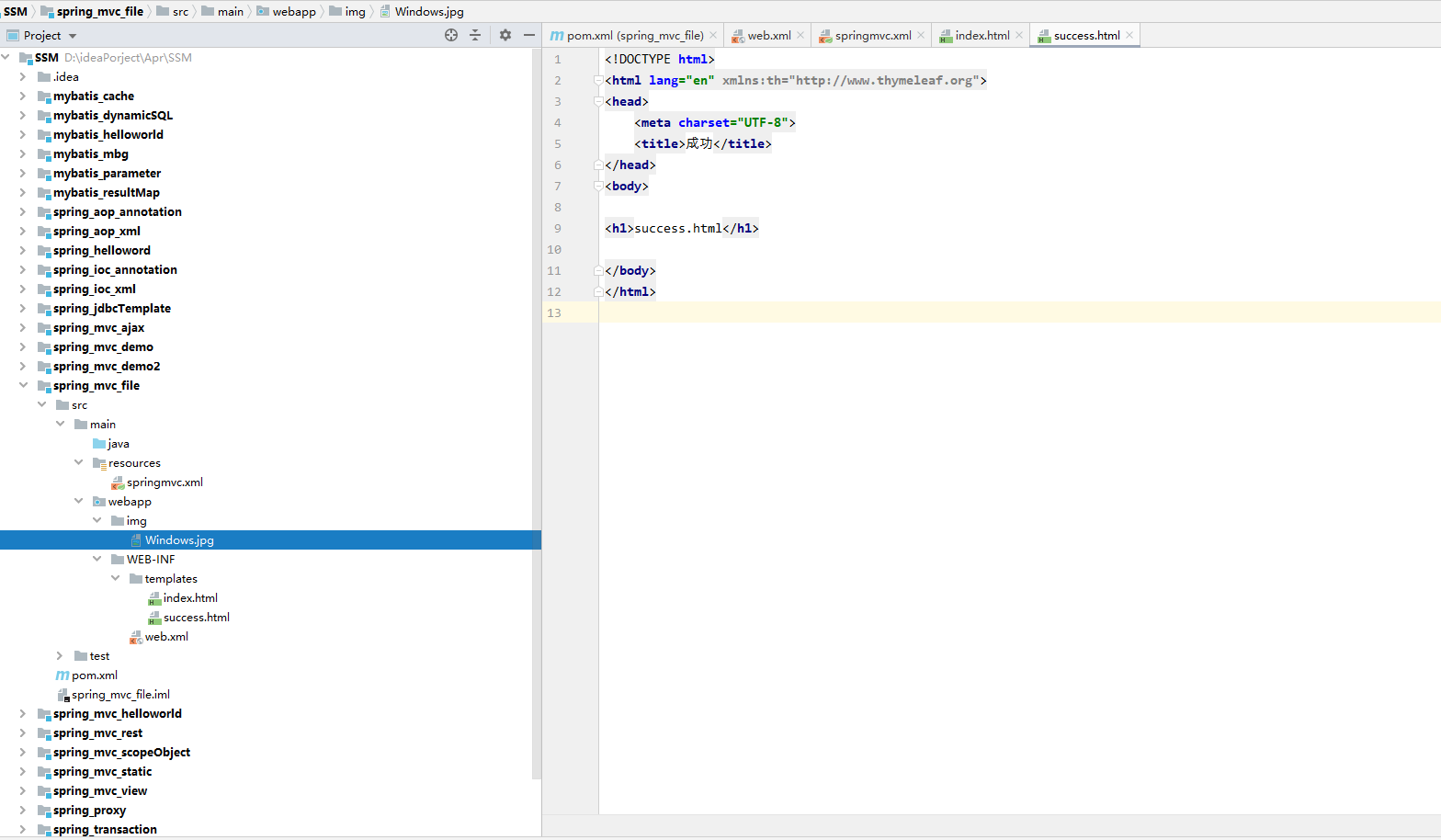
Task: Open Project panel settings gear
Action: pos(505,35)
